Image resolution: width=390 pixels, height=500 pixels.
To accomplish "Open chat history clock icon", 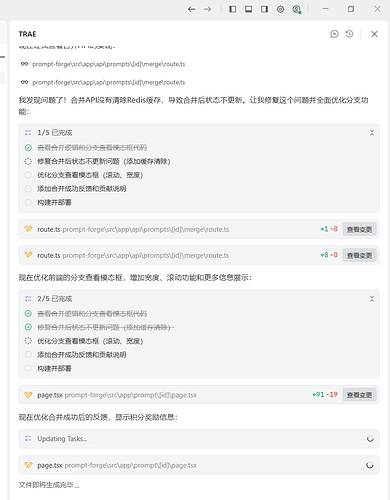I will pyautogui.click(x=349, y=34).
